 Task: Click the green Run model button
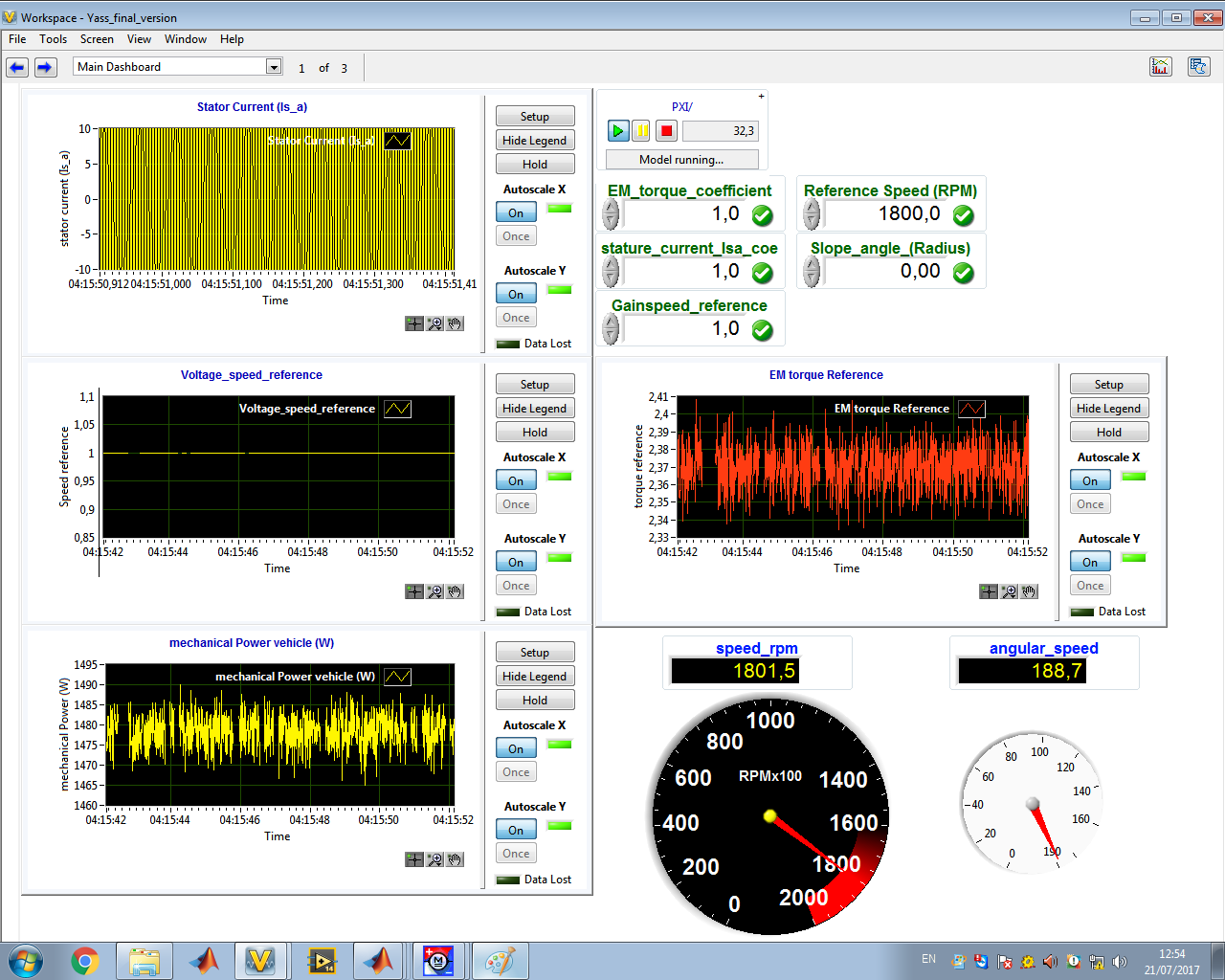pos(617,131)
